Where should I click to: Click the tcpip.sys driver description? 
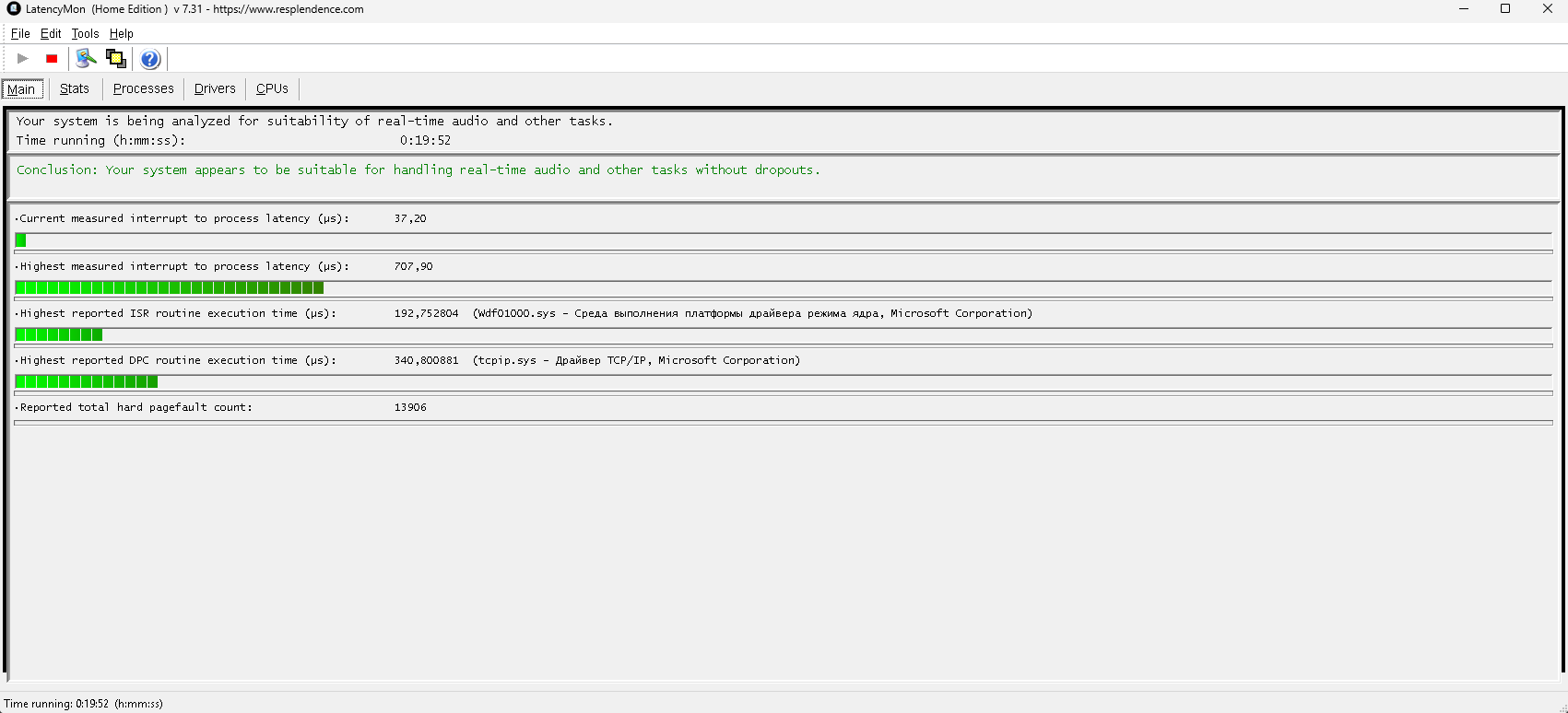pos(636,361)
